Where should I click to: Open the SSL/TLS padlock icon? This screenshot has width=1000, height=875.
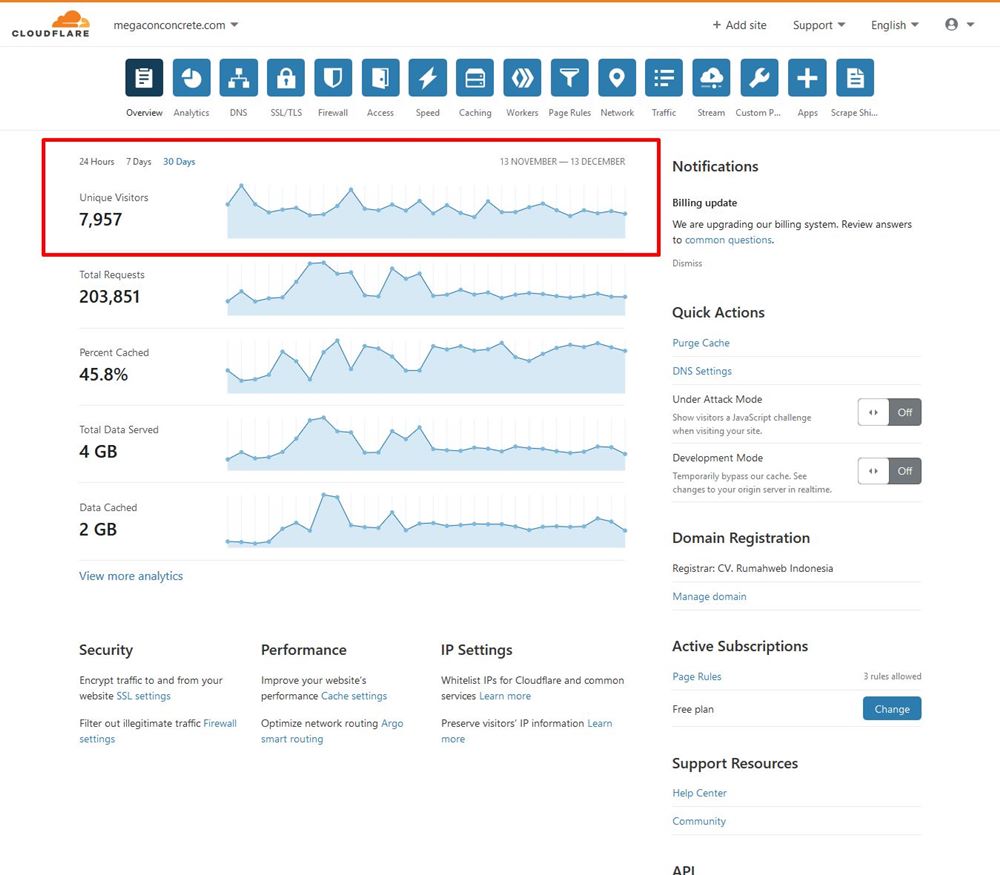point(285,77)
